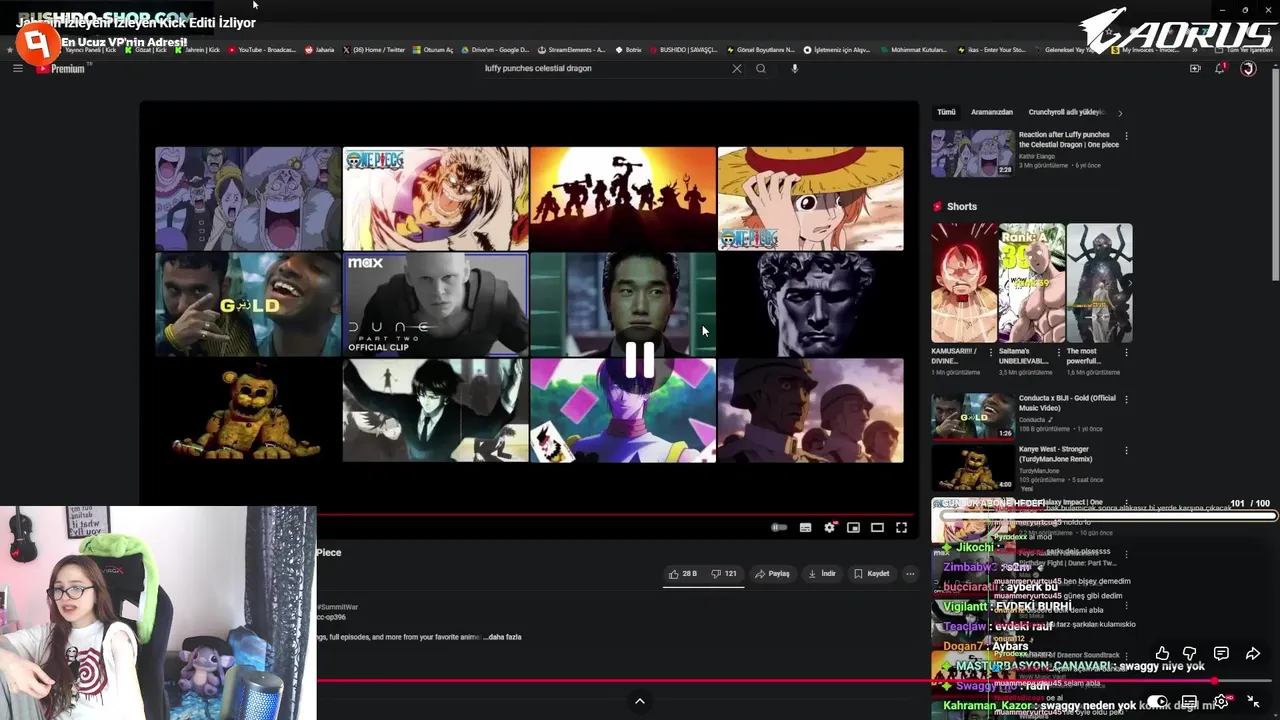Select the Aramanızdan filter chip
Image resolution: width=1280 pixels, height=720 pixels.
(x=992, y=112)
